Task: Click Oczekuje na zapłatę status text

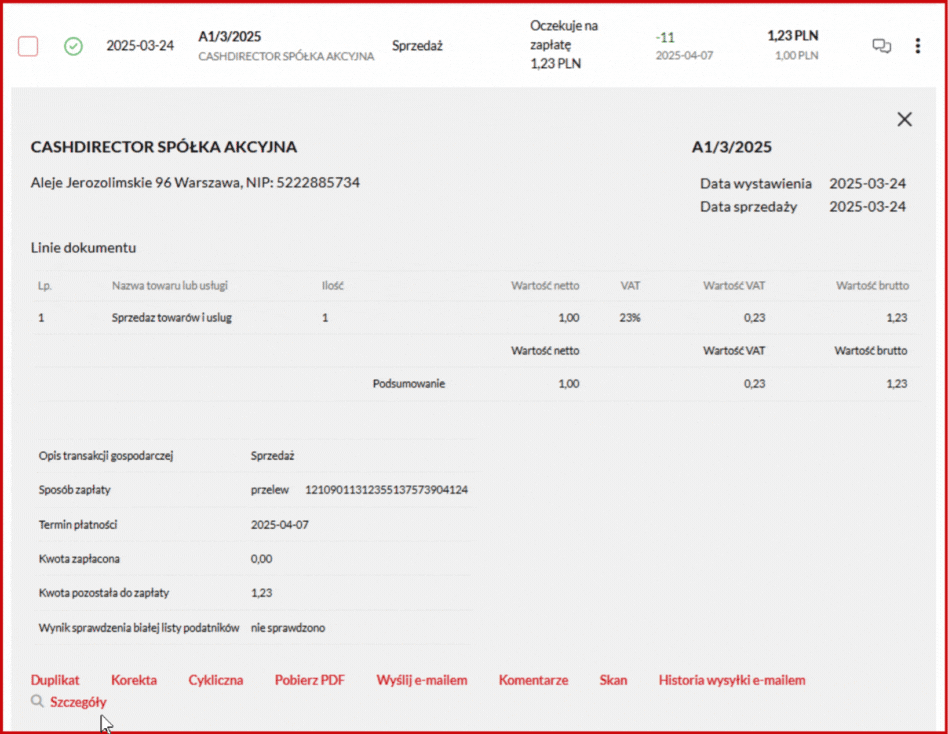Action: [x=564, y=35]
